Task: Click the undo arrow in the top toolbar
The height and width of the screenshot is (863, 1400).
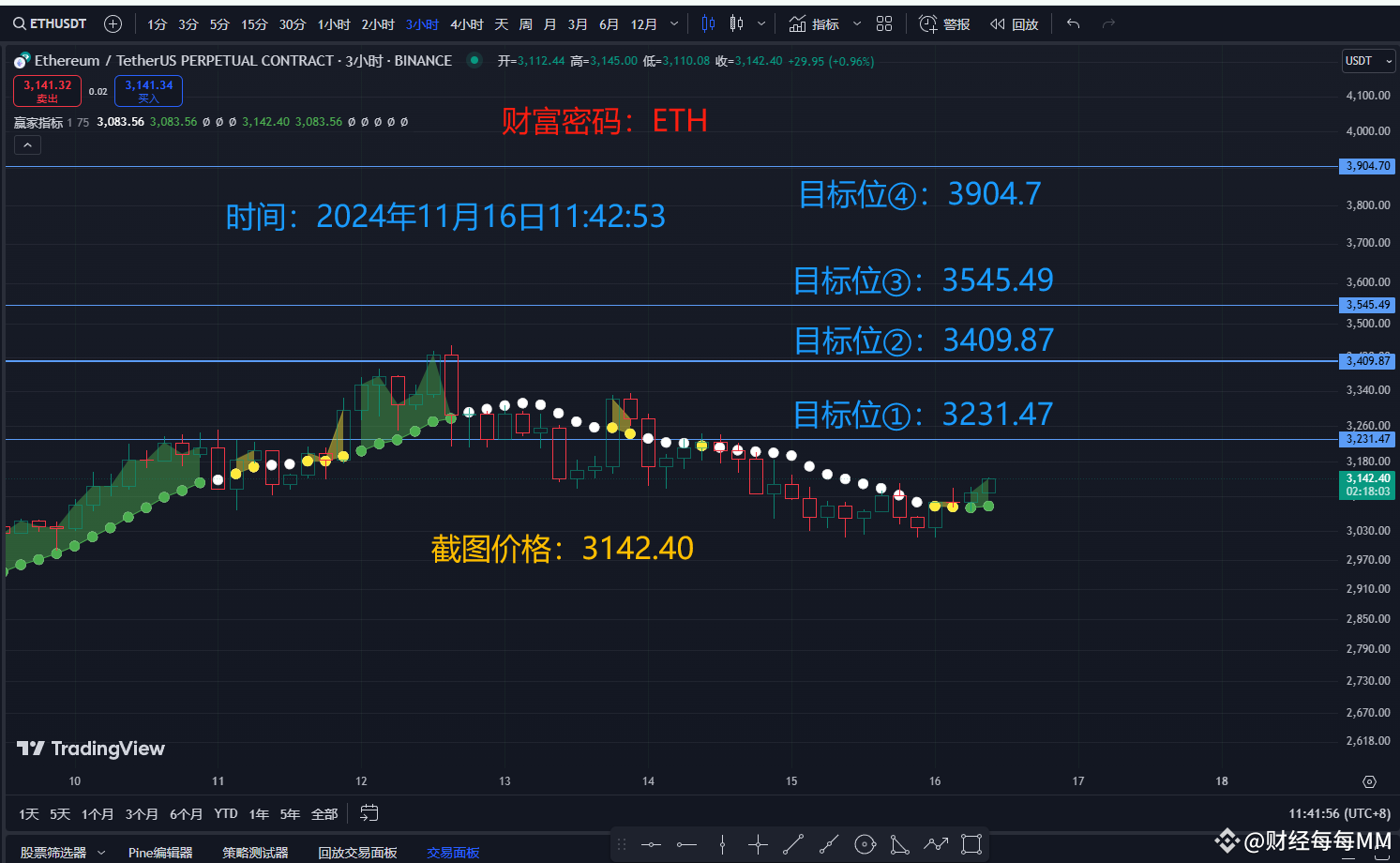Action: pyautogui.click(x=1073, y=23)
